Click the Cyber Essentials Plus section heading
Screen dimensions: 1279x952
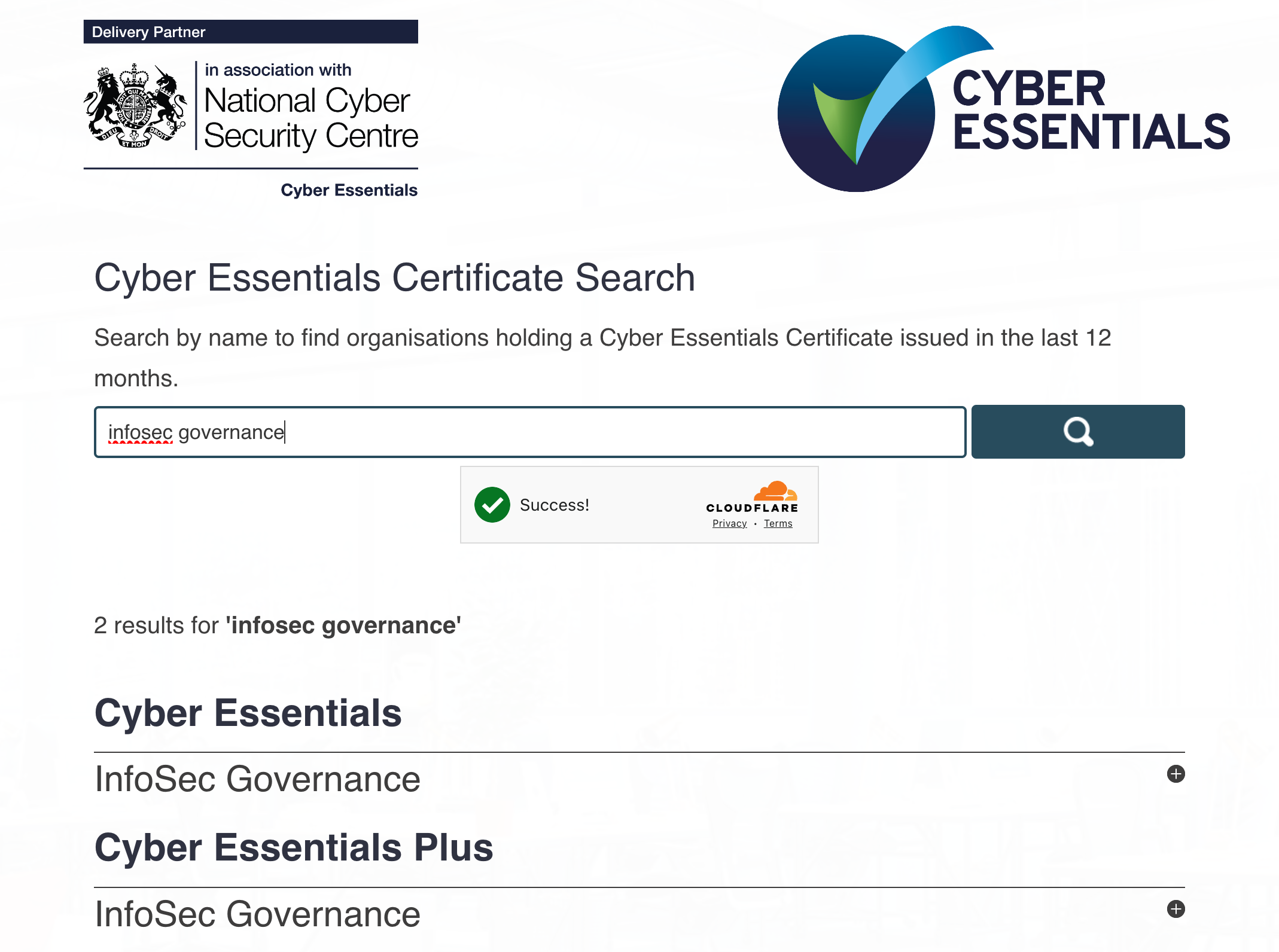[293, 847]
